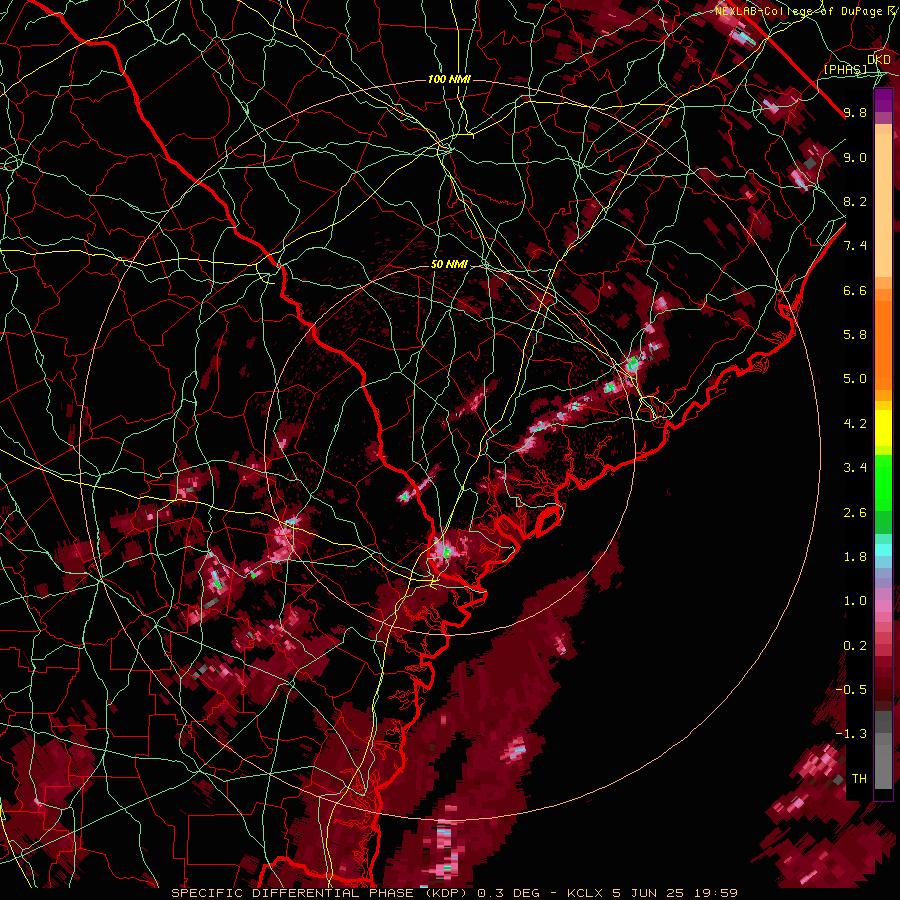Pick the yellow band of the color scale
This screenshot has width=900, height=900.
click(883, 428)
